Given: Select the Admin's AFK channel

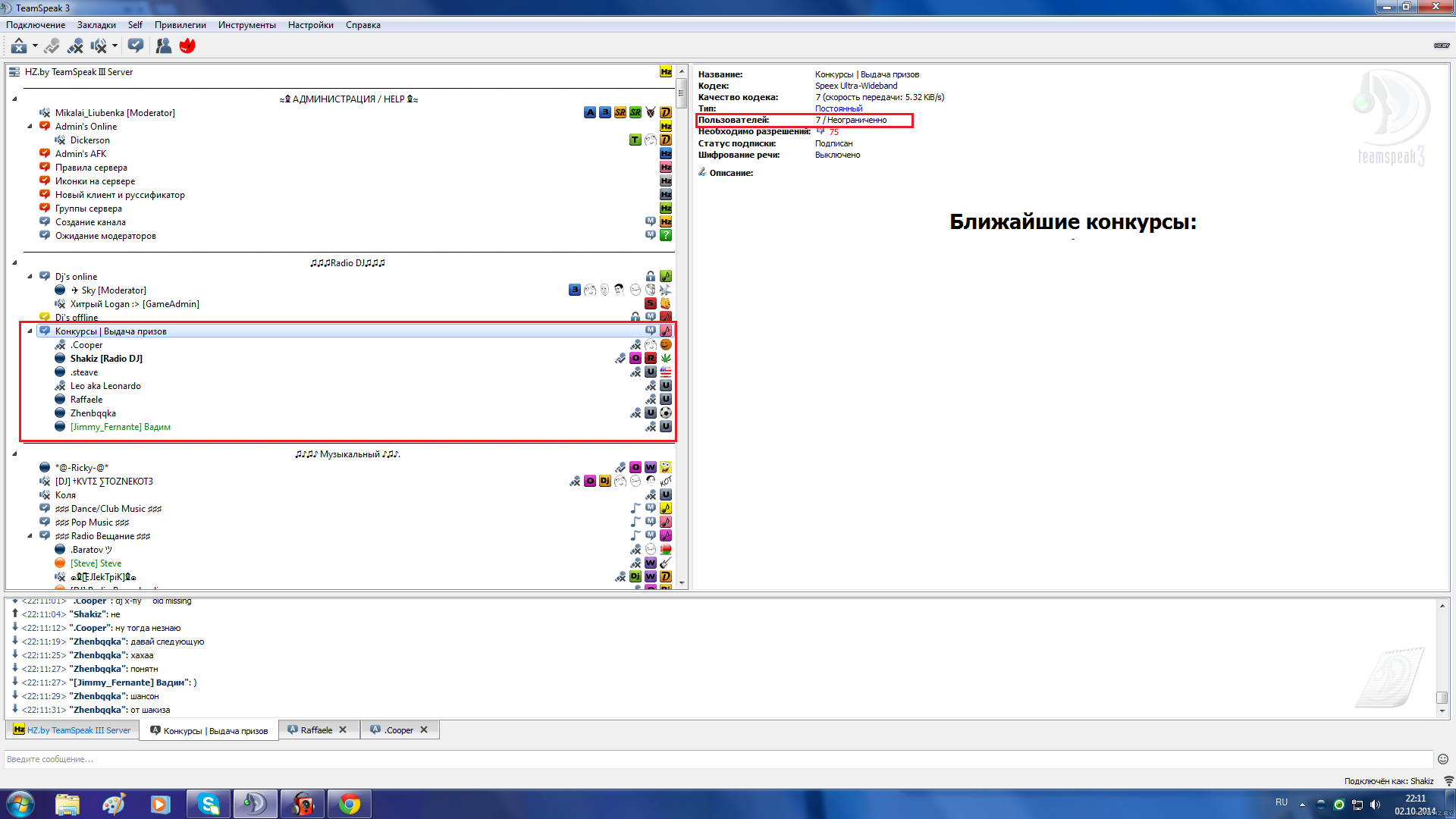Looking at the screenshot, I should [80, 154].
